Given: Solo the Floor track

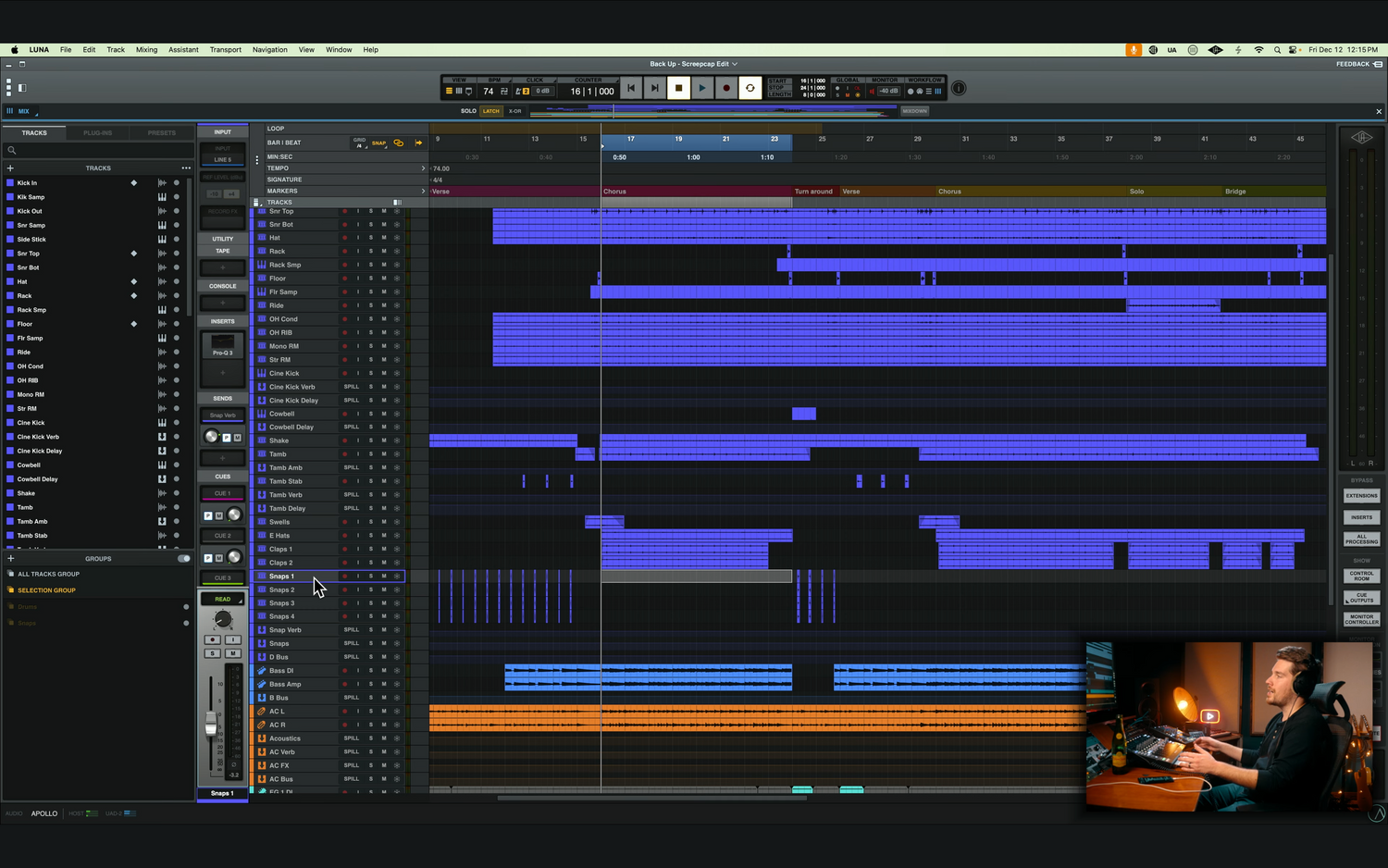Looking at the screenshot, I should (x=371, y=279).
